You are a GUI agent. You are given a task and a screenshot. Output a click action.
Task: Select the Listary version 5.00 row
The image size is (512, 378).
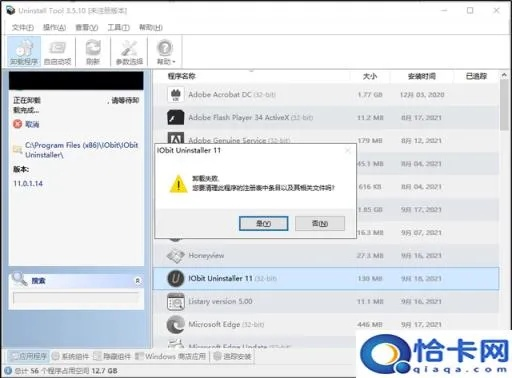326,301
